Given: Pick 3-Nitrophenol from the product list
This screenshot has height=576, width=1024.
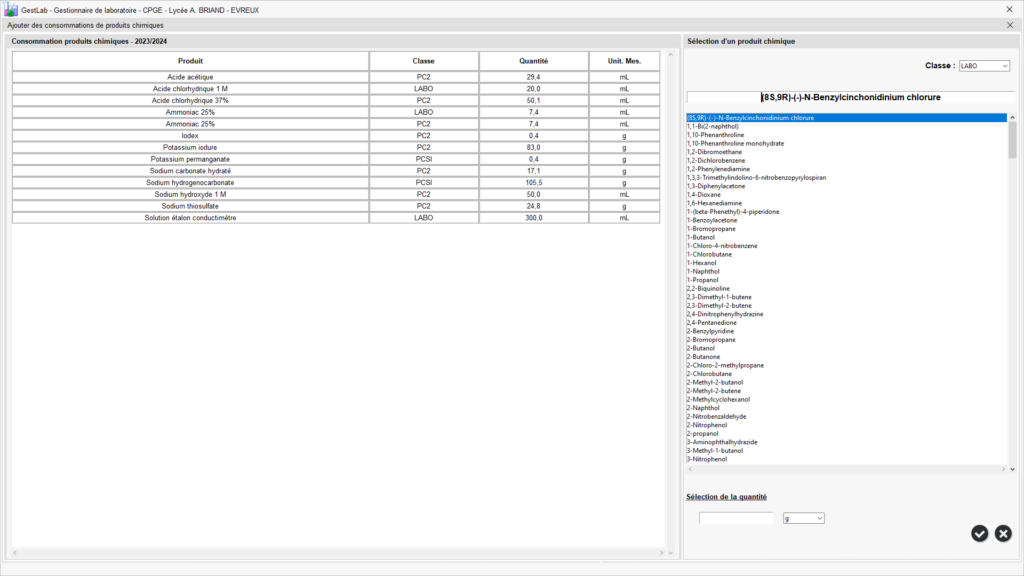Looking at the screenshot, I should (x=710, y=459).
